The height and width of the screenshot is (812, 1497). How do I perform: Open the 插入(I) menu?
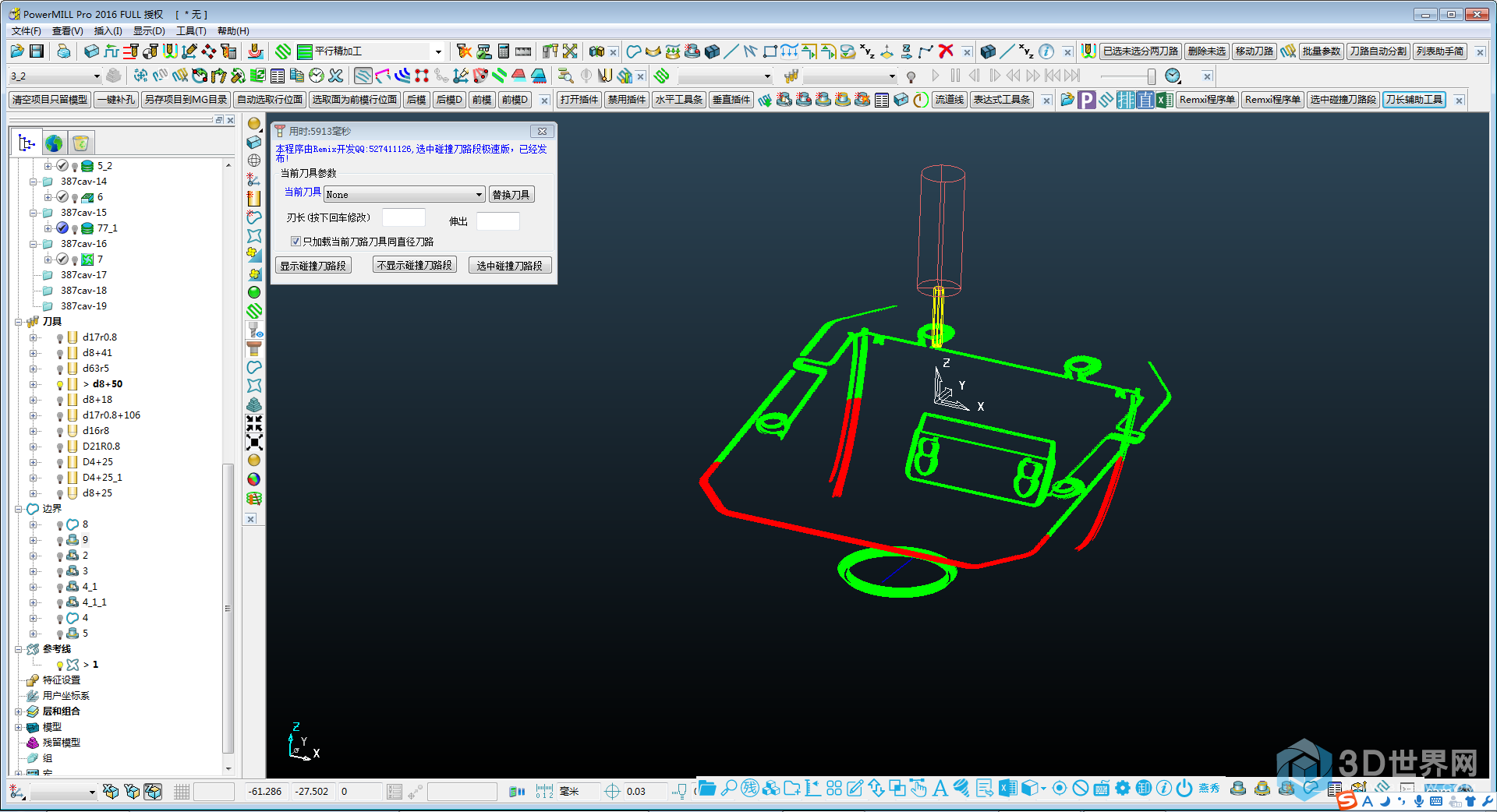pos(108,31)
